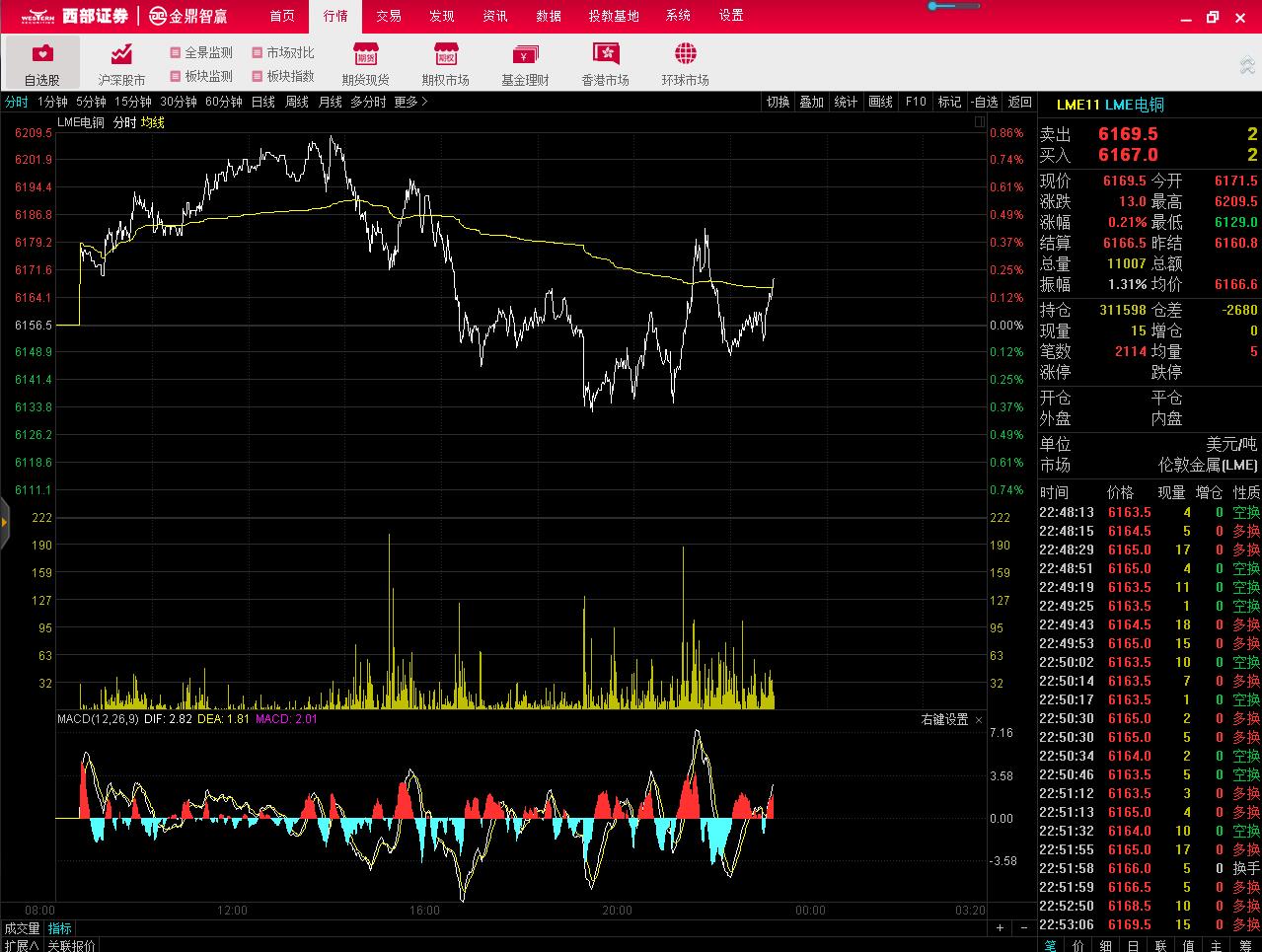
Task: Close the MACD indicator panel
Action: (979, 720)
